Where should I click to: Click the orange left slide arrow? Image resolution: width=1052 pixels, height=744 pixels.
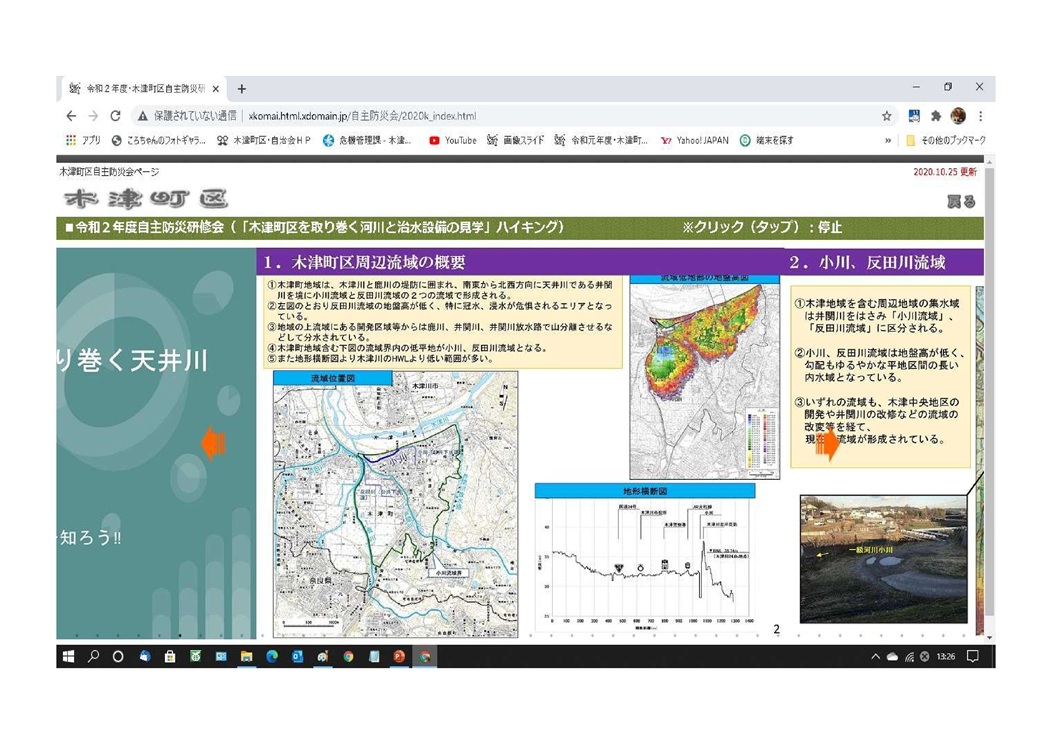coord(213,443)
